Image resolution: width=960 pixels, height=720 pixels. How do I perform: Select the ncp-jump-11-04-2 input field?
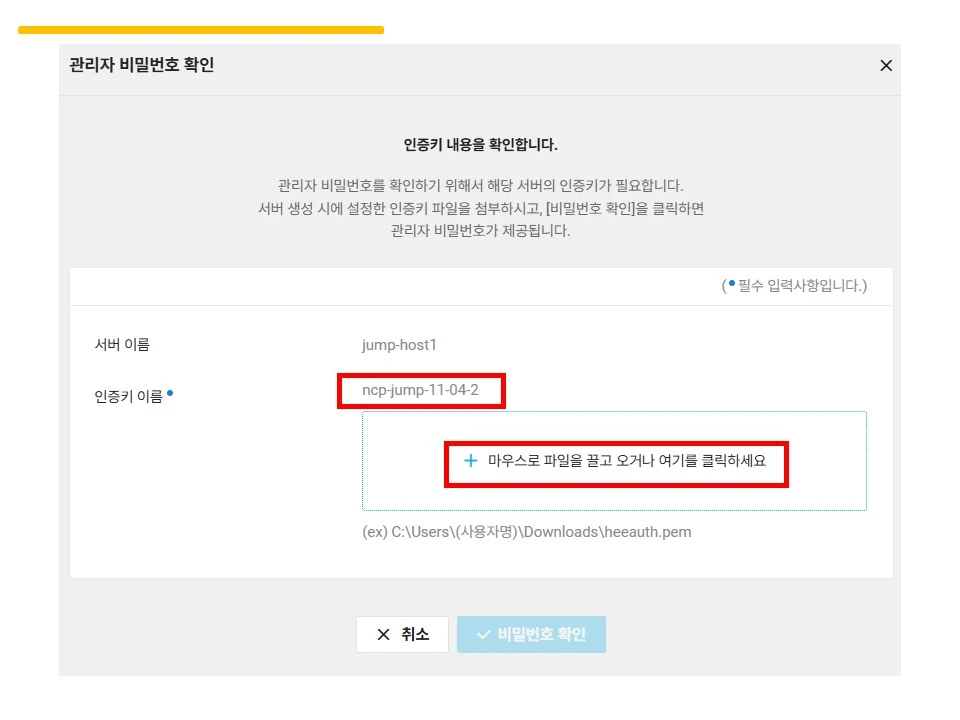coord(420,390)
